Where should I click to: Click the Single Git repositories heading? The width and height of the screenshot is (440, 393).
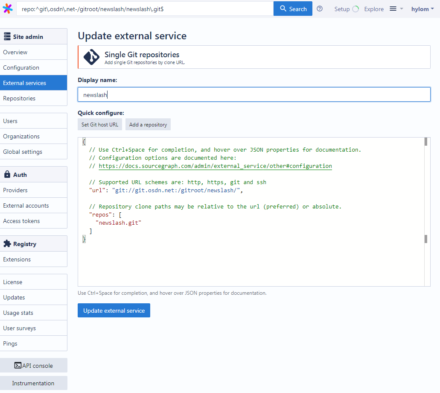(142, 54)
